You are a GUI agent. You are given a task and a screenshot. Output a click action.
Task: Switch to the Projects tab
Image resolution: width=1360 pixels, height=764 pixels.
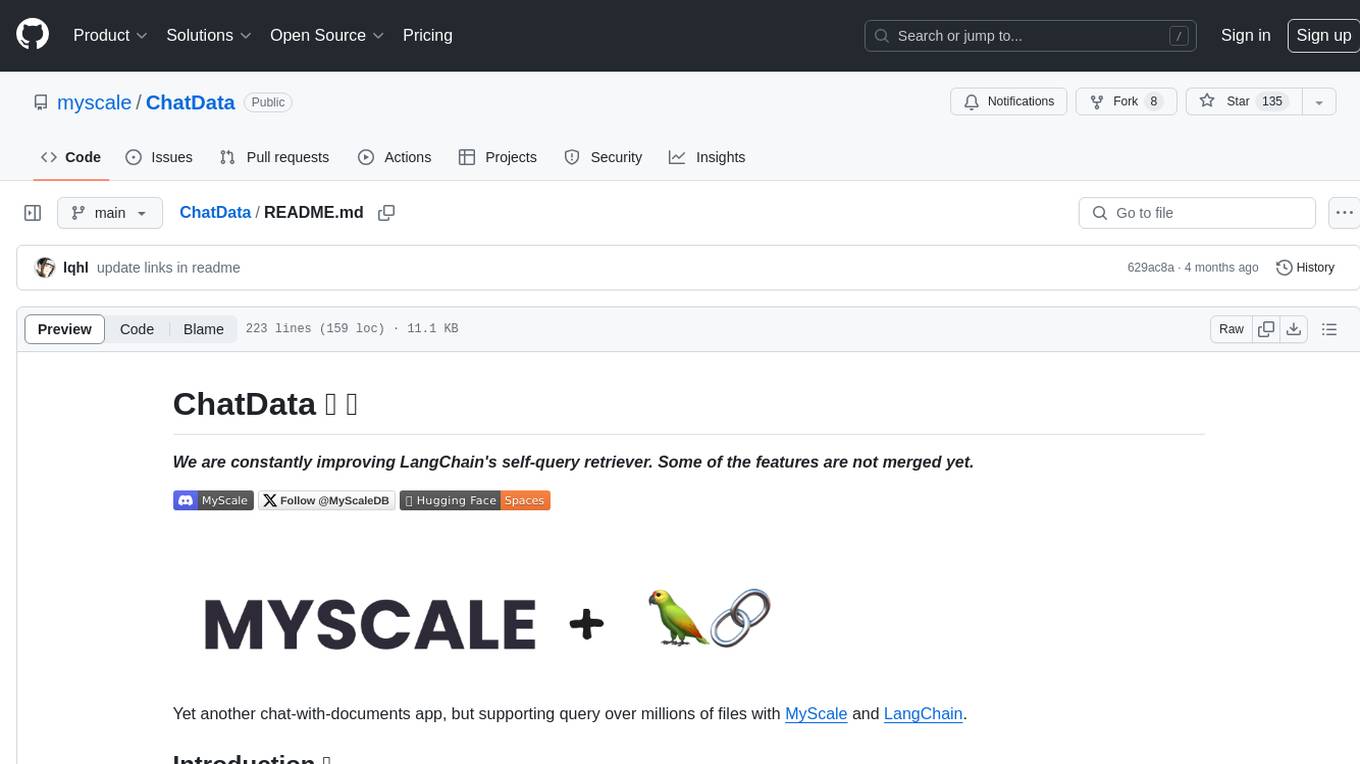(497, 157)
